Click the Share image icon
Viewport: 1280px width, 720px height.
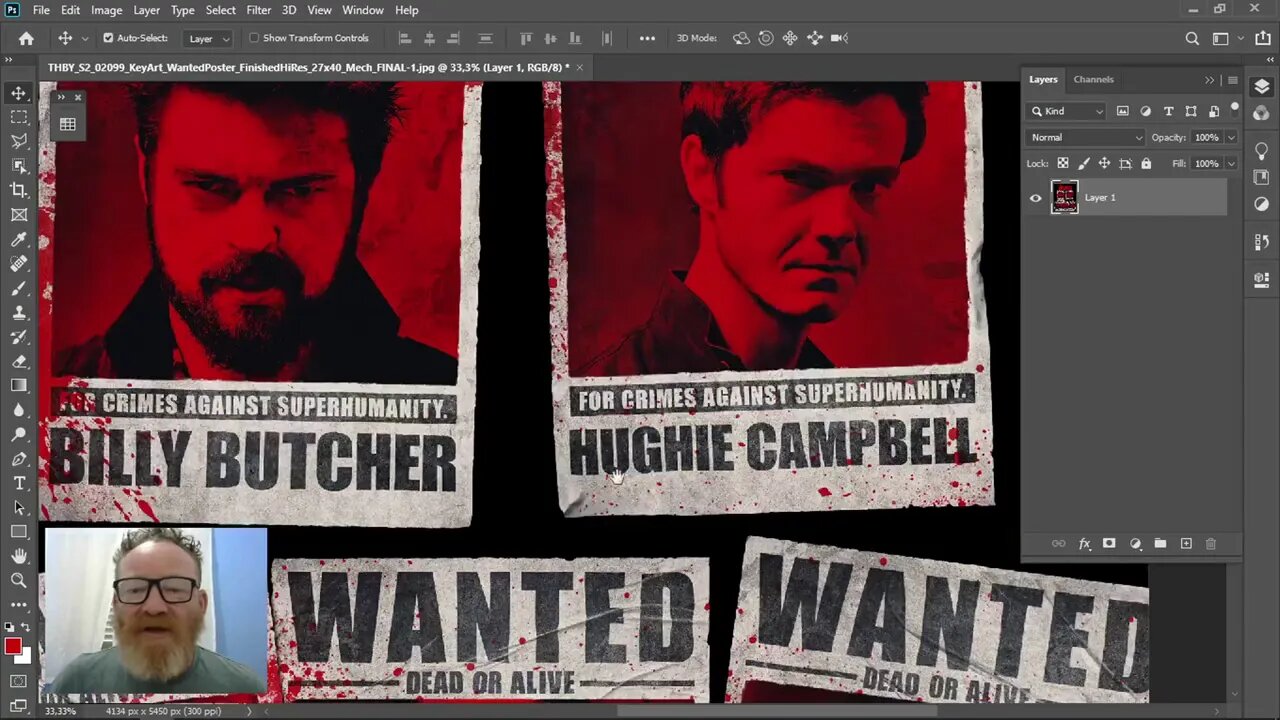coord(1262,38)
